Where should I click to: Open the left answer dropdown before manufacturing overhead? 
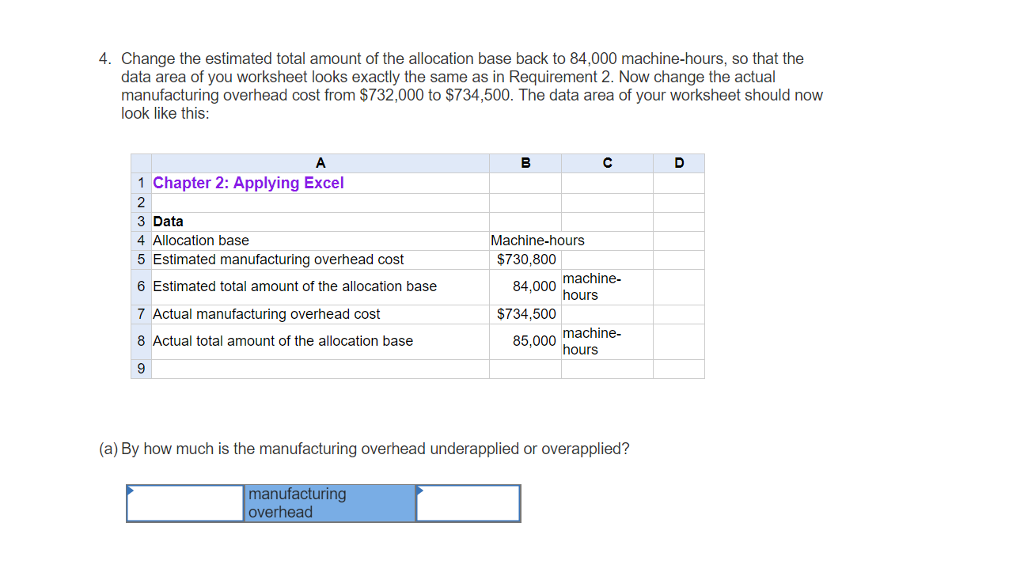(185, 503)
